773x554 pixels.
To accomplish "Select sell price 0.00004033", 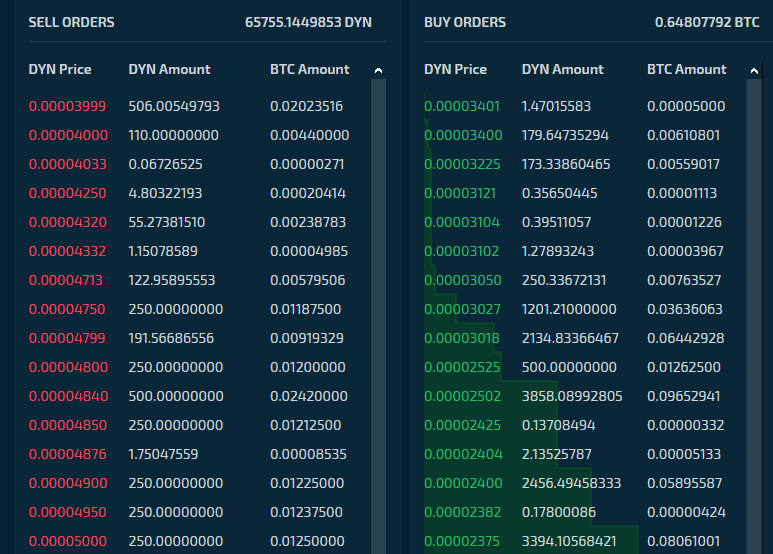I will tap(68, 164).
